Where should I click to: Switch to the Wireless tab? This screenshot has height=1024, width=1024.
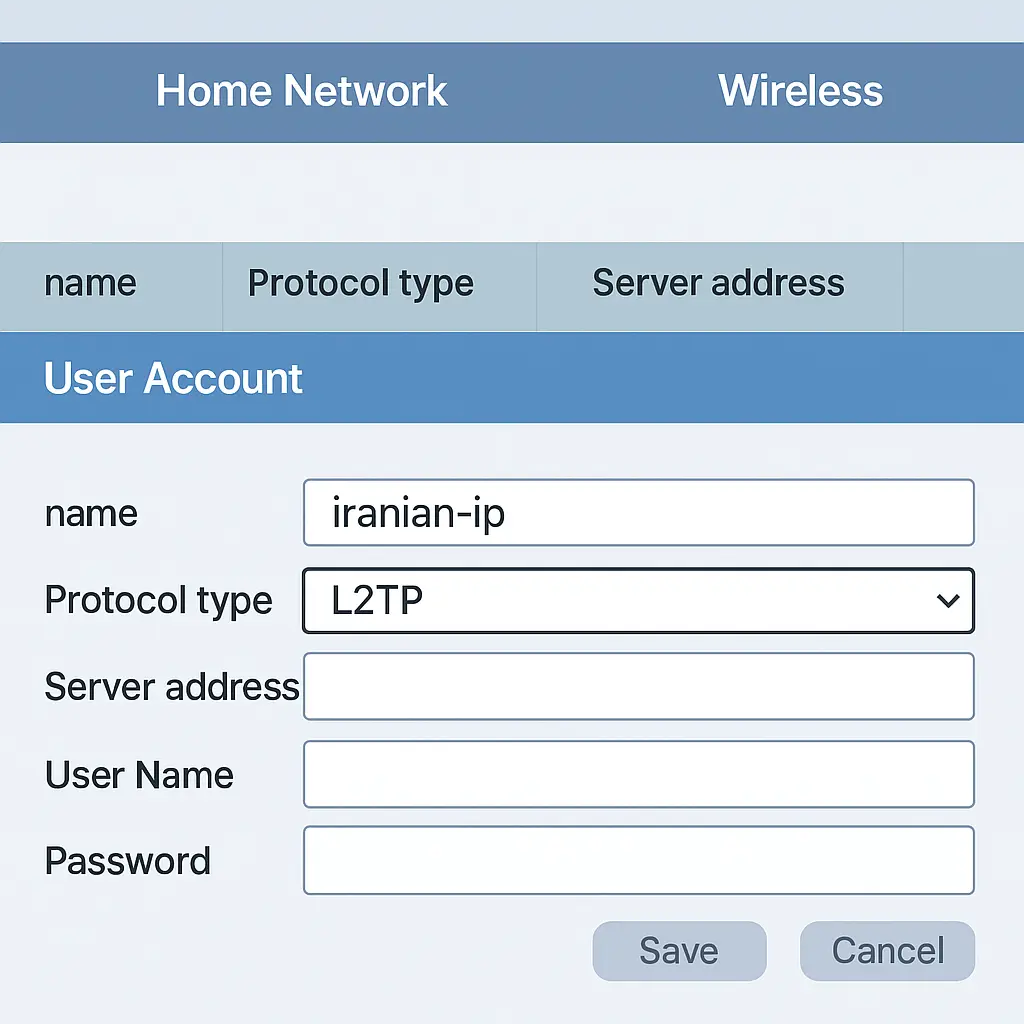pyautogui.click(x=800, y=91)
